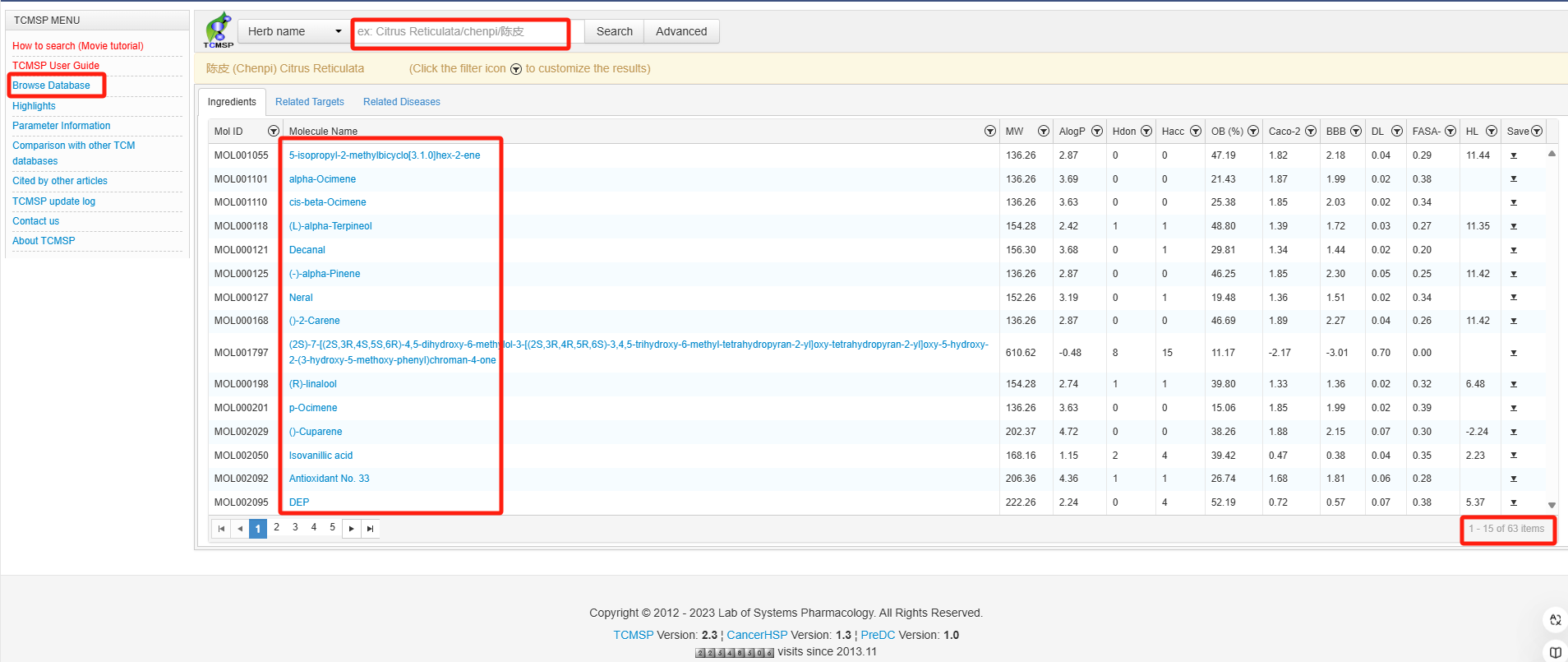1568x662 pixels.
Task: Switch to the Related Diseases tab
Action: (402, 102)
